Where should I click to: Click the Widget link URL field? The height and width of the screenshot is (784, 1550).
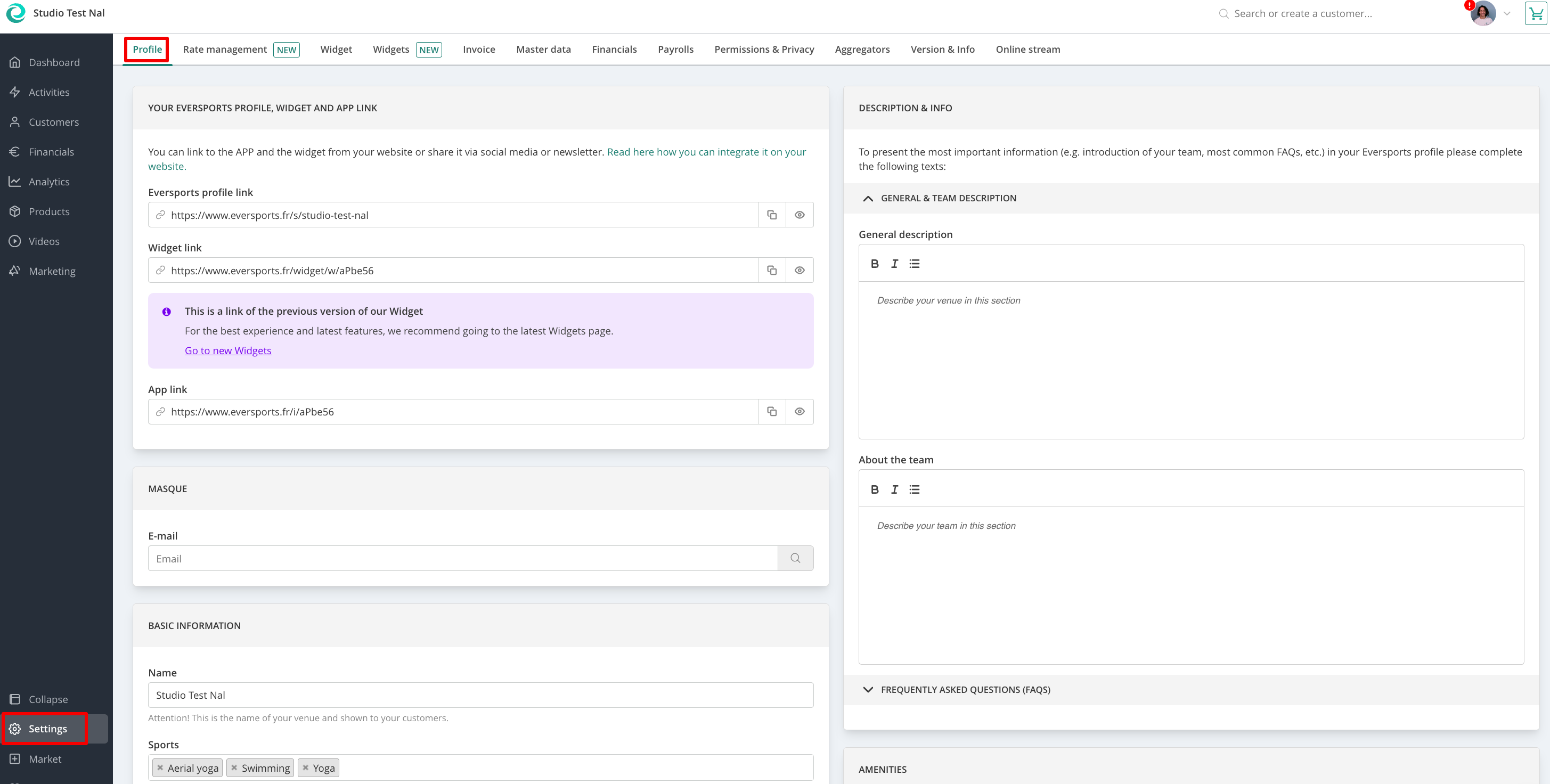(453, 270)
